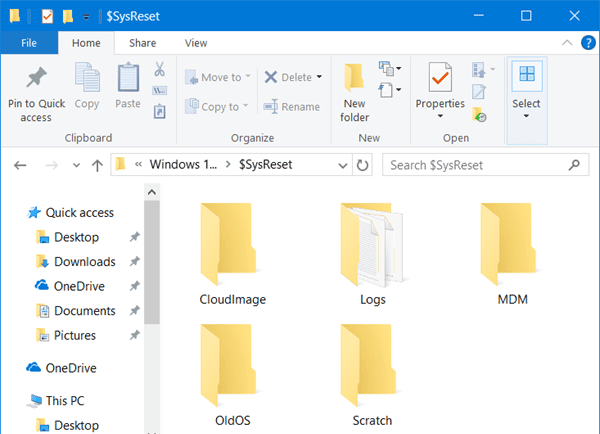
Task: Click the Properties checkmark icon
Action: [x=439, y=78]
